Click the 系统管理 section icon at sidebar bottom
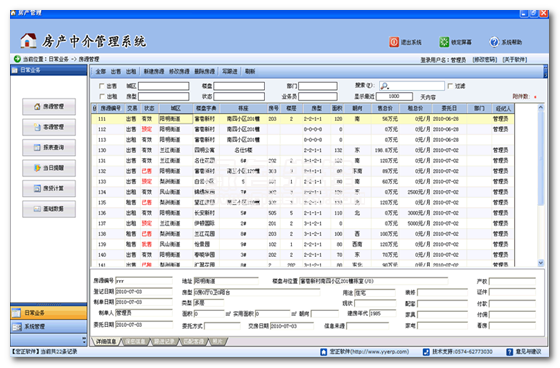The width and height of the screenshot is (560, 368). [x=17, y=327]
